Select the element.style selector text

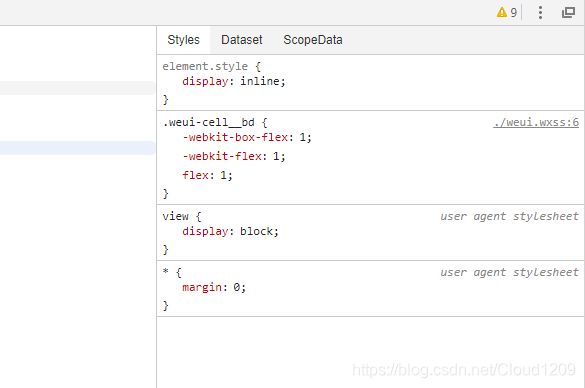coord(205,66)
